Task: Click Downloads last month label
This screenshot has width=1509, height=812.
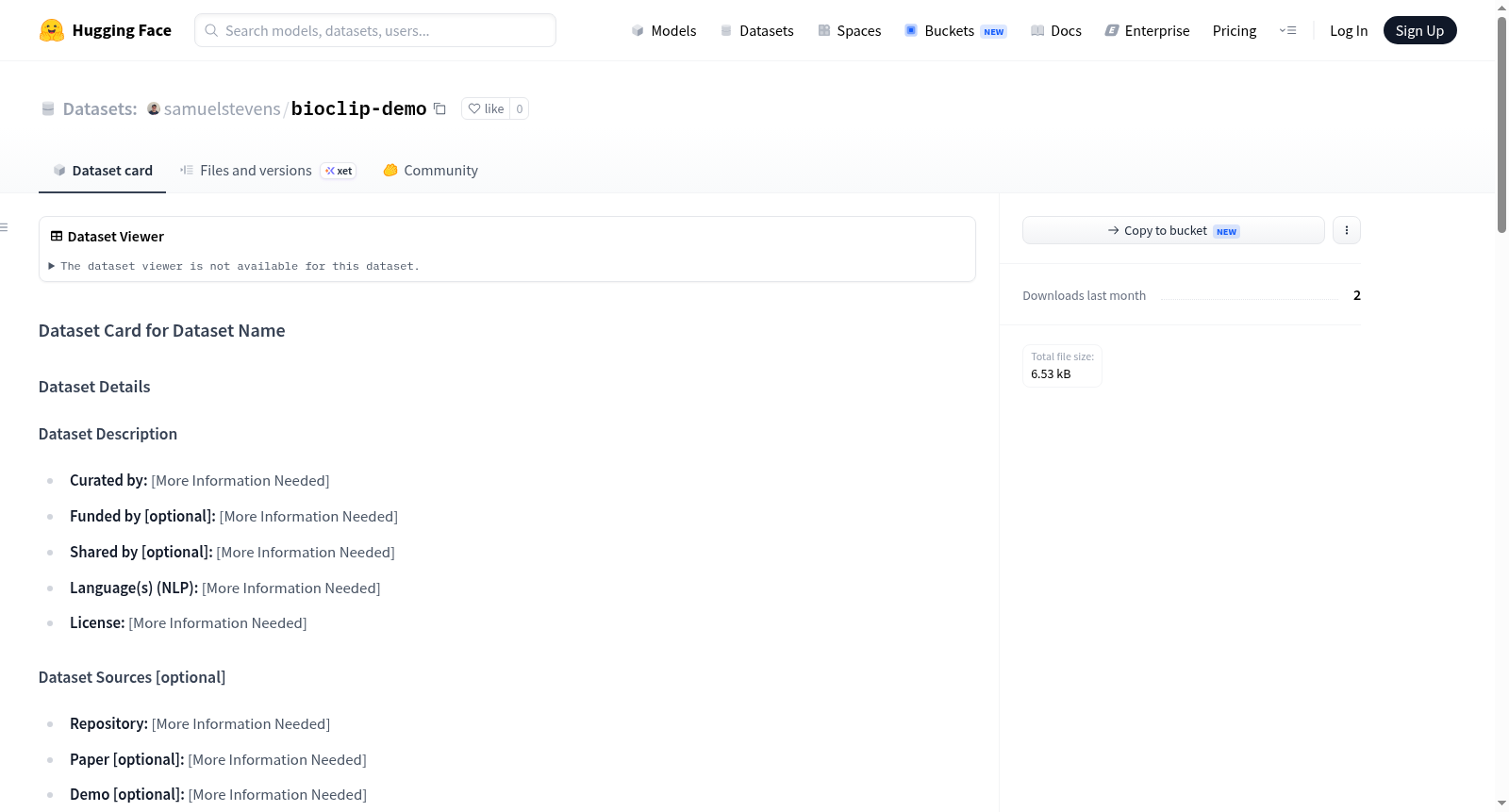Action: (x=1084, y=295)
